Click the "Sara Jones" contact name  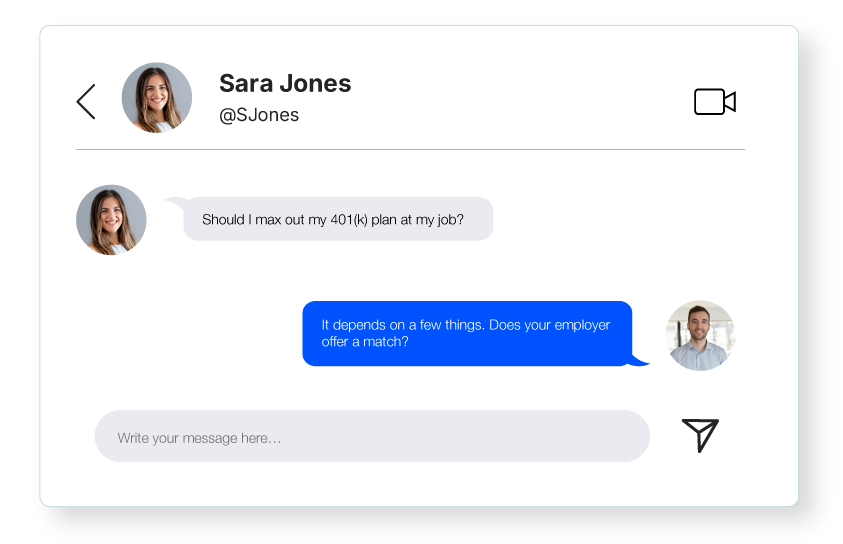click(x=285, y=83)
